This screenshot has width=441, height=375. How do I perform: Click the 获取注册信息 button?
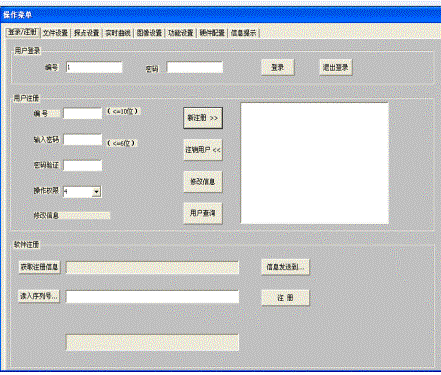pos(39,267)
